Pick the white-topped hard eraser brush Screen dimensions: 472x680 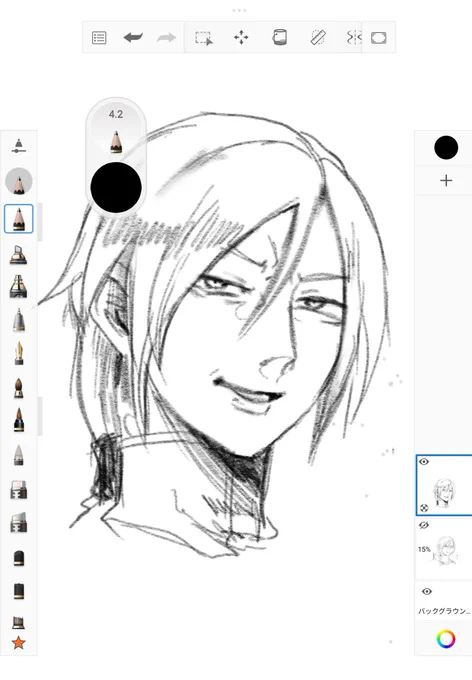click(18, 490)
